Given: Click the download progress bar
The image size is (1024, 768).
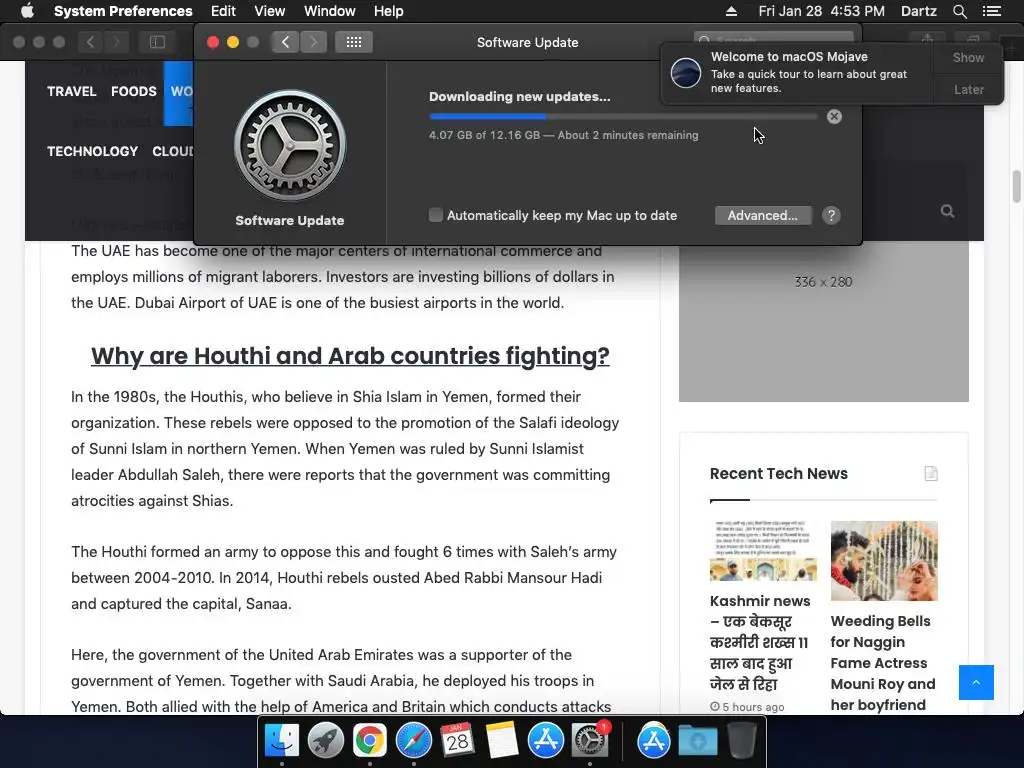Looking at the screenshot, I should [623, 117].
